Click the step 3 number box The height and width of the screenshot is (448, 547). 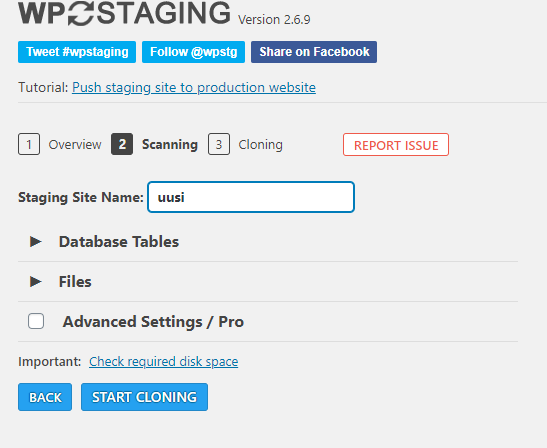click(x=219, y=144)
